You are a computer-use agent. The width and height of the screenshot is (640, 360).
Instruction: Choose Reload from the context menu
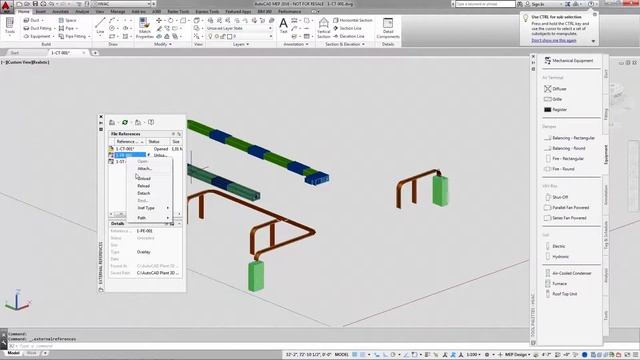pos(149,186)
